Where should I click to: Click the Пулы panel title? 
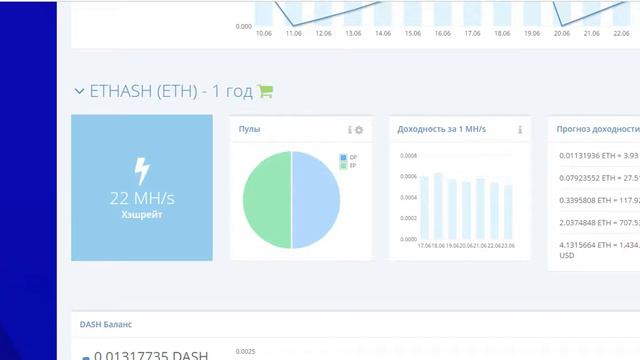pos(249,129)
